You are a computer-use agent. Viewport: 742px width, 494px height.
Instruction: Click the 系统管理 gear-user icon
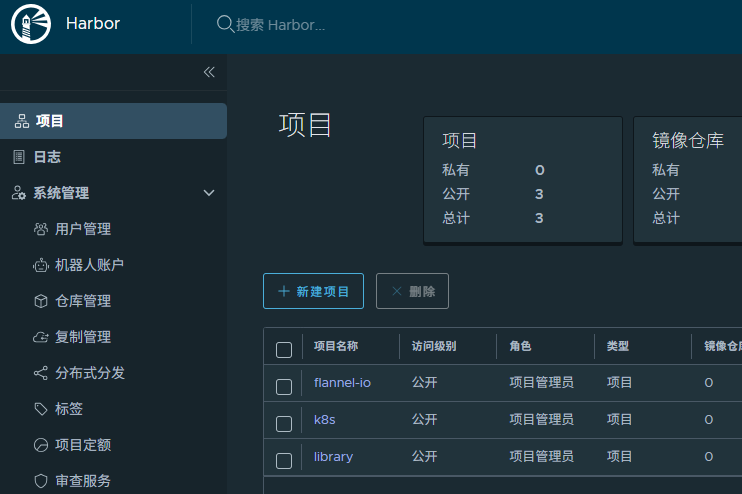point(19,193)
